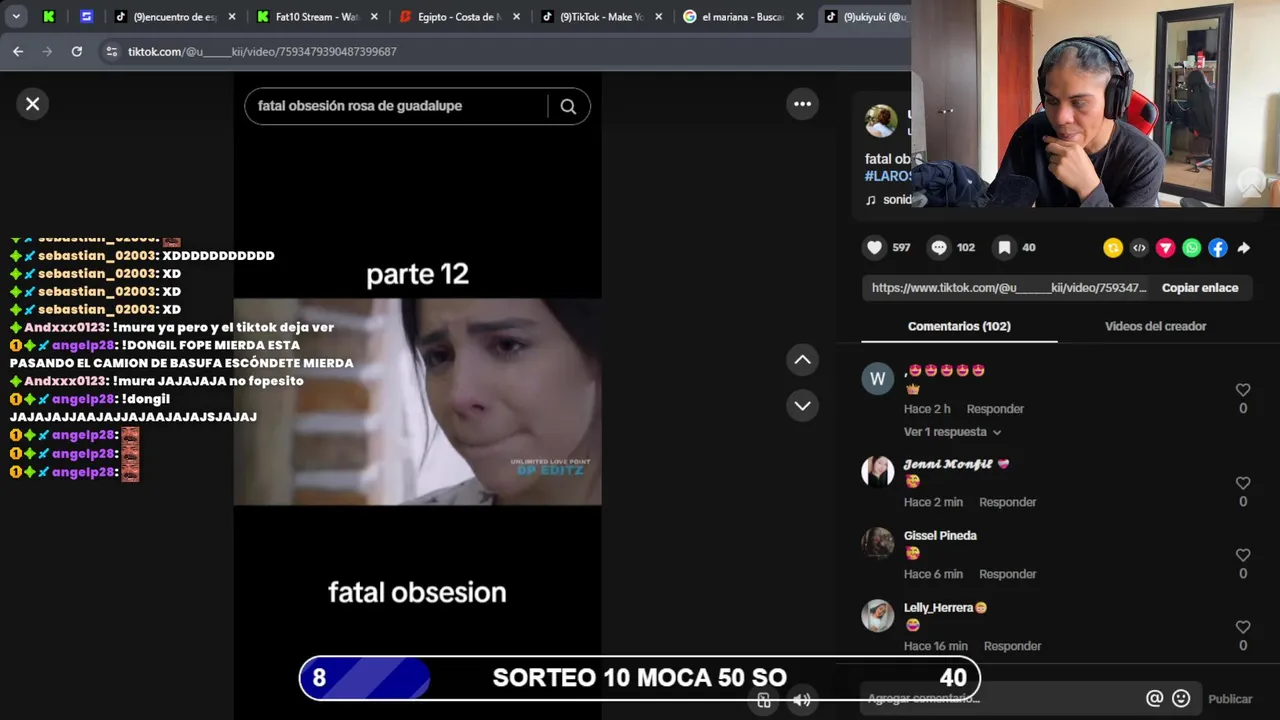Click the site info icon in address bar
Screen dimensions: 1280x720
pos(112,51)
